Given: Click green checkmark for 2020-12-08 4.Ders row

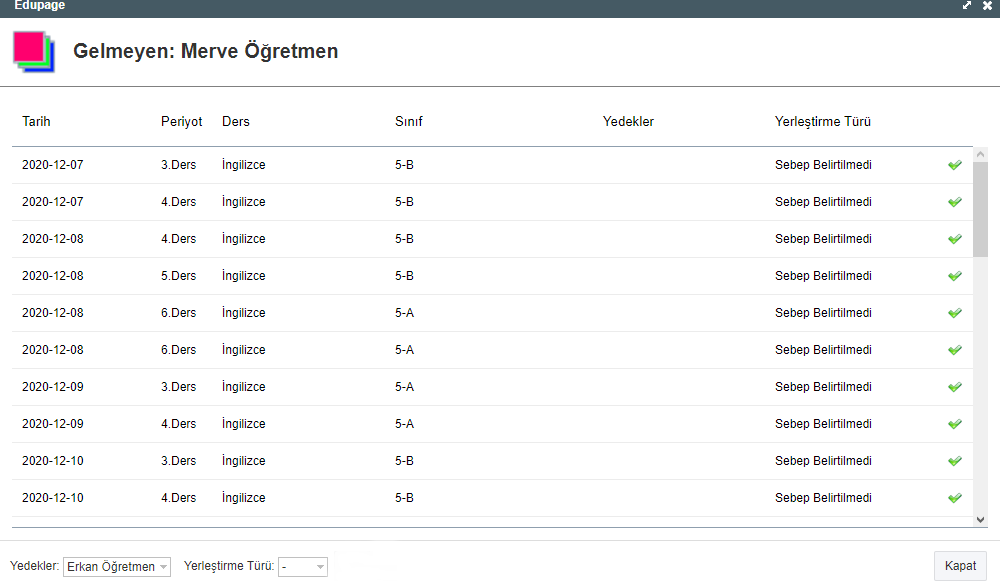Looking at the screenshot, I should pyautogui.click(x=954, y=239).
